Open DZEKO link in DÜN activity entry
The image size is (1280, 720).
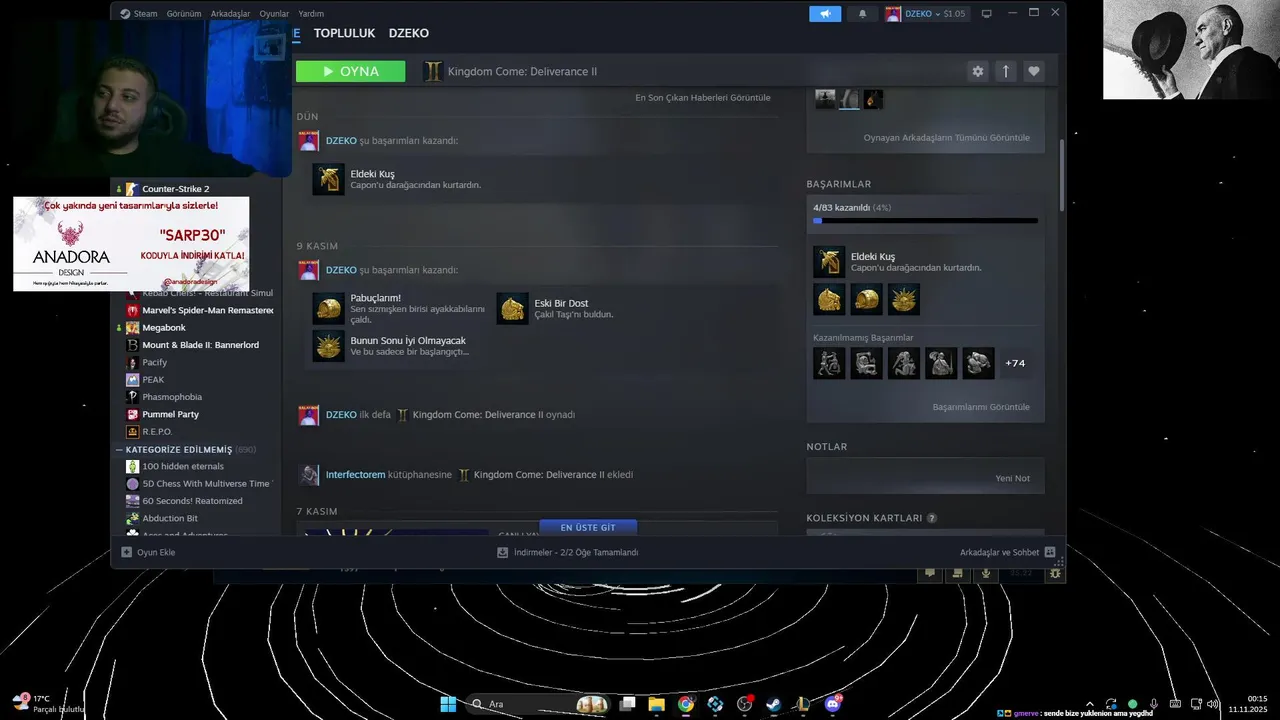coord(341,141)
